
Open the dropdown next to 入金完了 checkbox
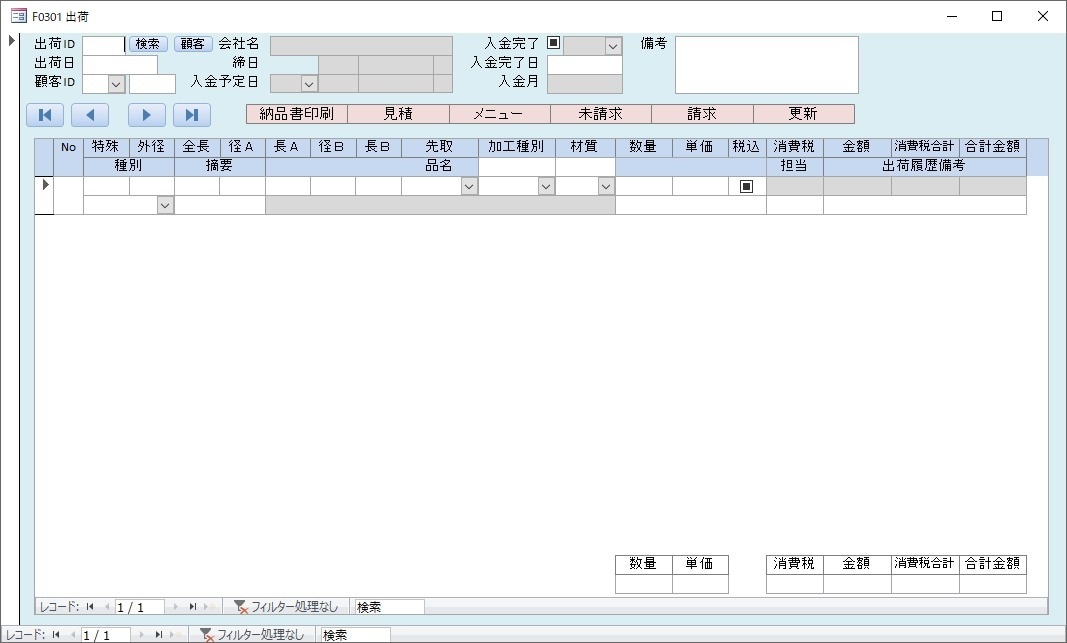click(x=613, y=46)
